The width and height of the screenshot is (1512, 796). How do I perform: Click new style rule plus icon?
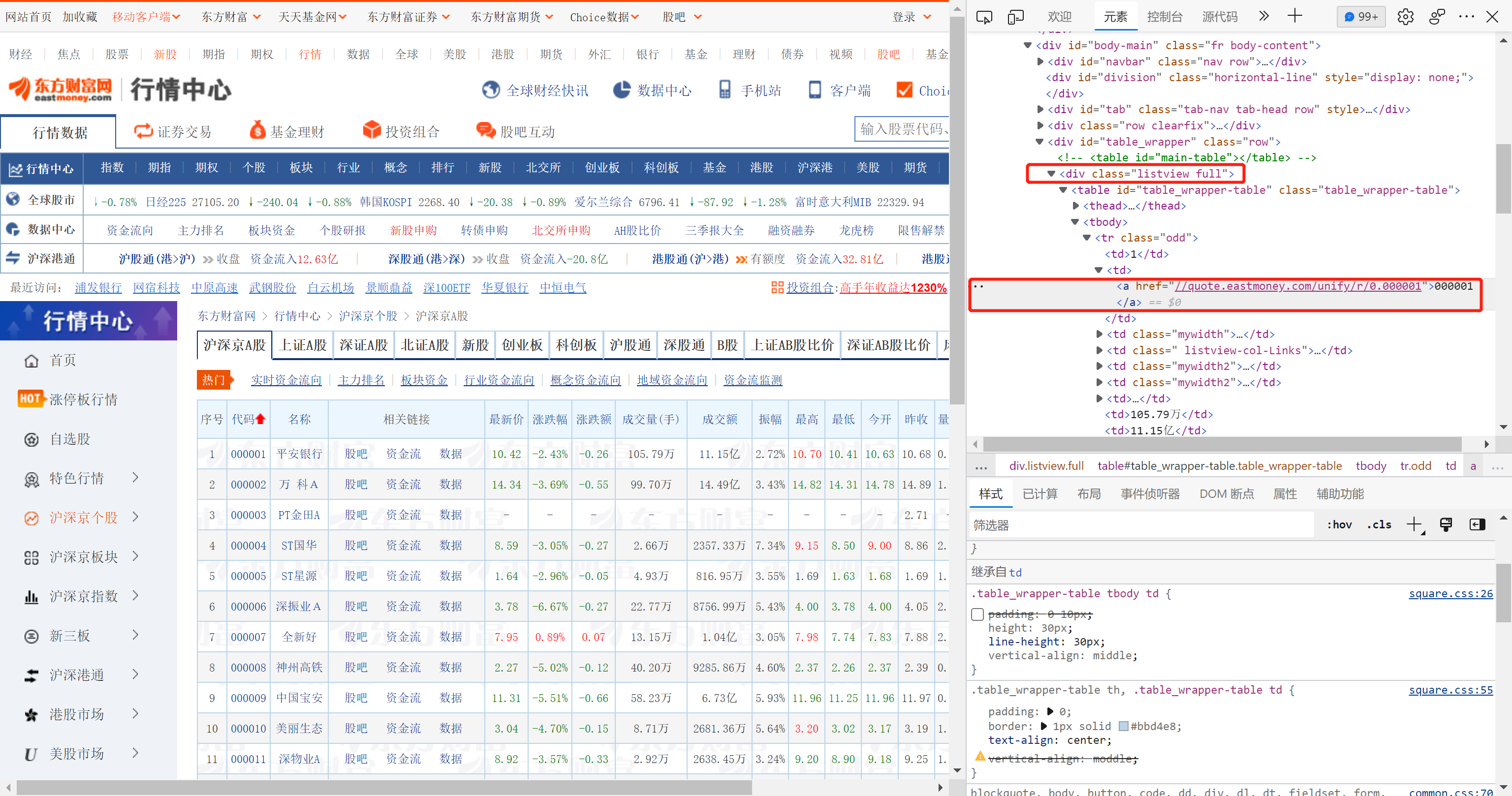pyautogui.click(x=1415, y=524)
